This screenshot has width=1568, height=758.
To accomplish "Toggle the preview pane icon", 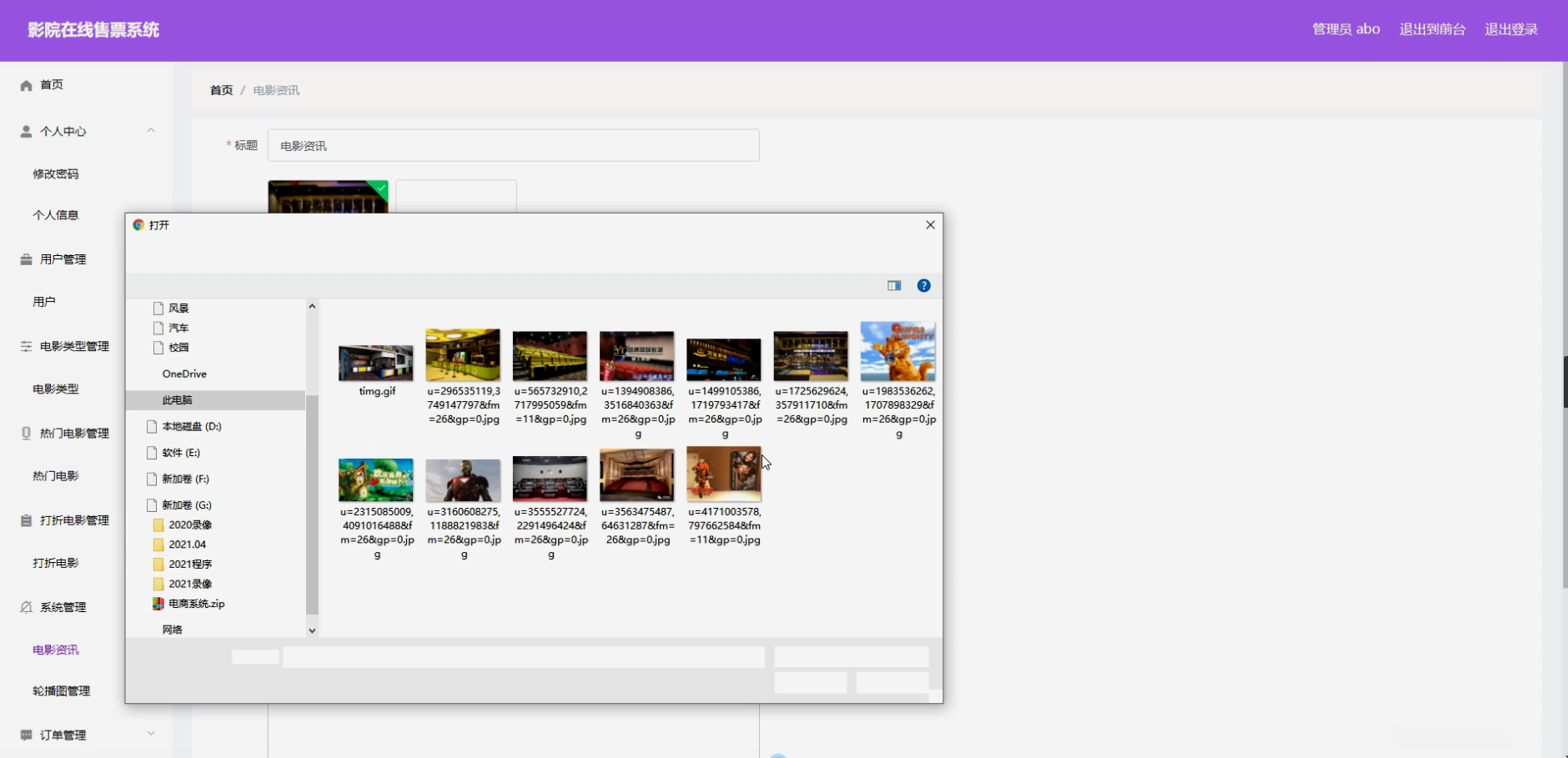I will click(894, 285).
